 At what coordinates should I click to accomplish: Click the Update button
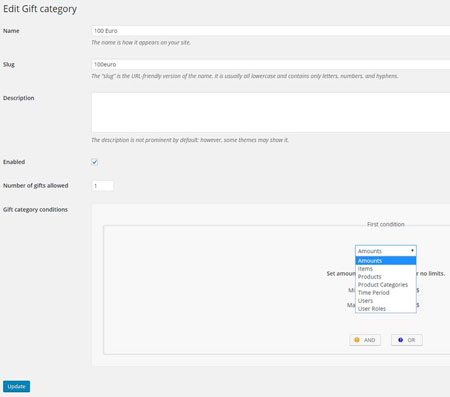16,386
